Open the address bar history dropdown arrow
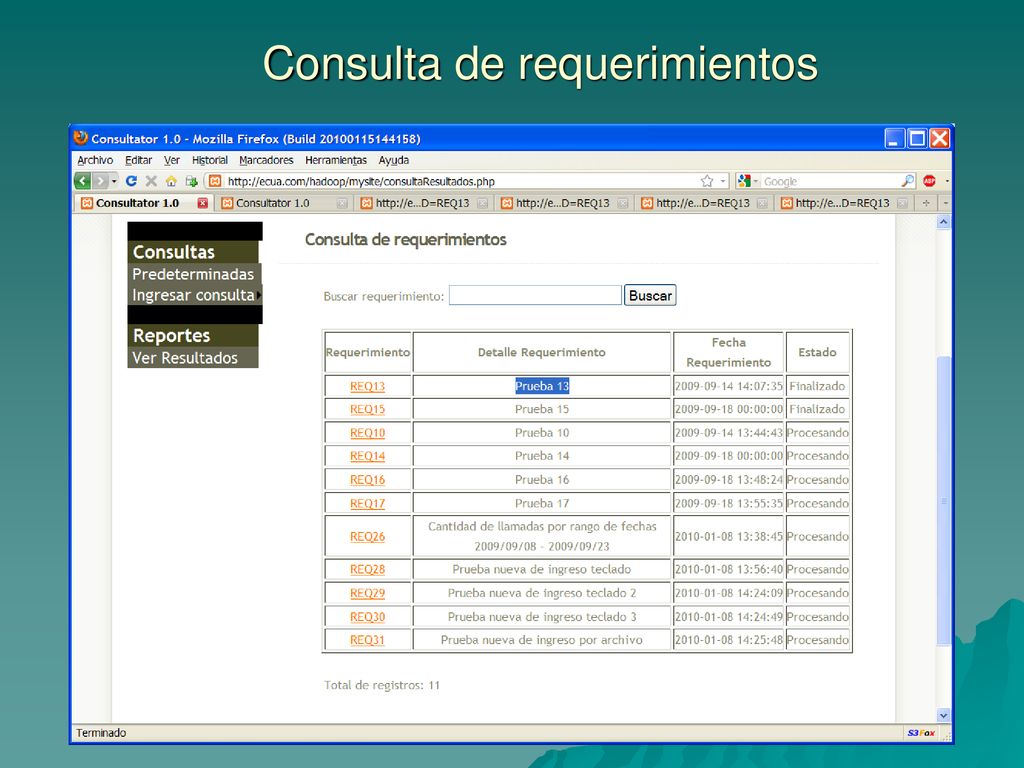 [723, 181]
